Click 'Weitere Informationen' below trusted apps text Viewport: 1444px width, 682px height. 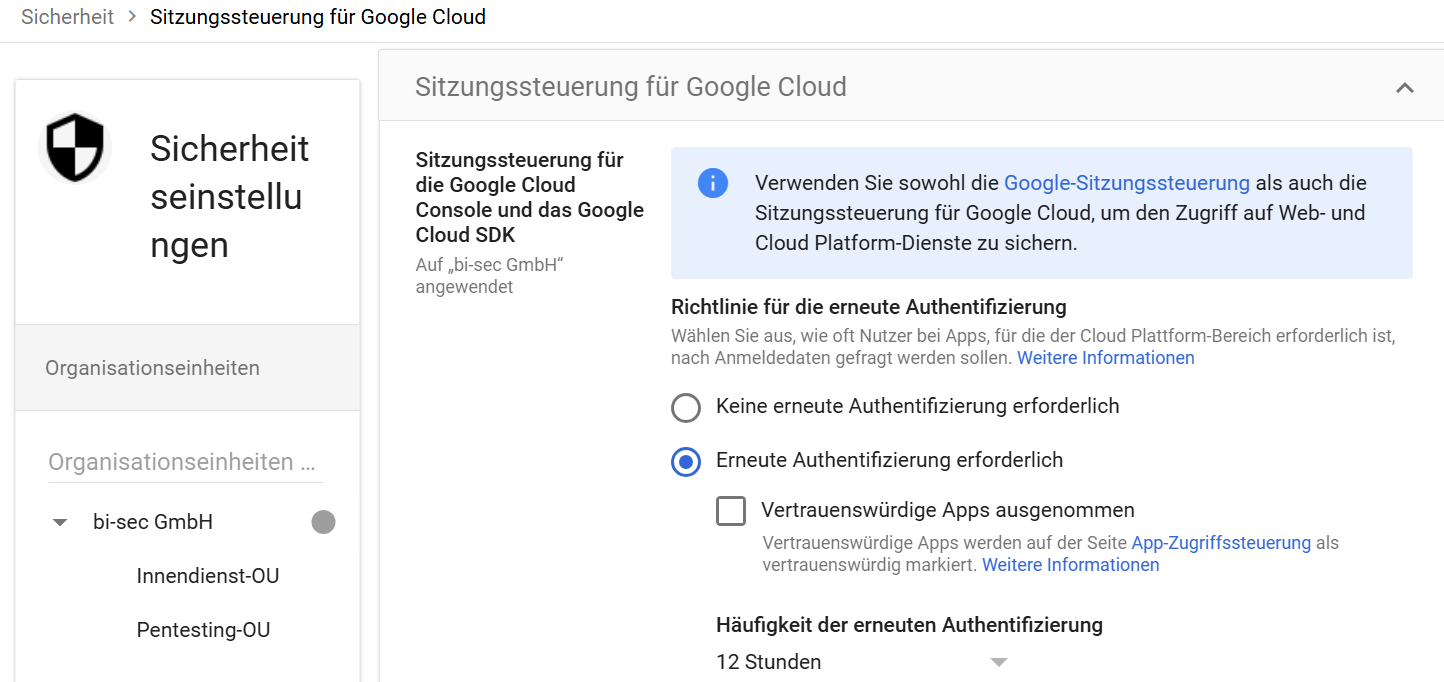click(x=1070, y=564)
